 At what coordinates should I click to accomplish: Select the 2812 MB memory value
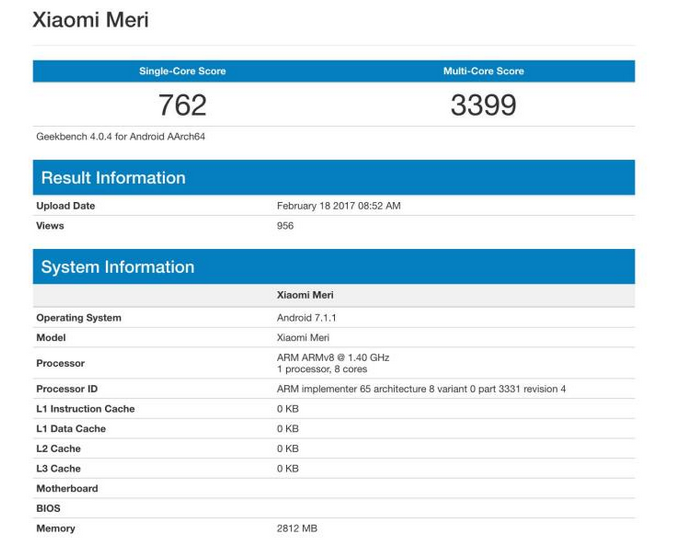(x=297, y=528)
